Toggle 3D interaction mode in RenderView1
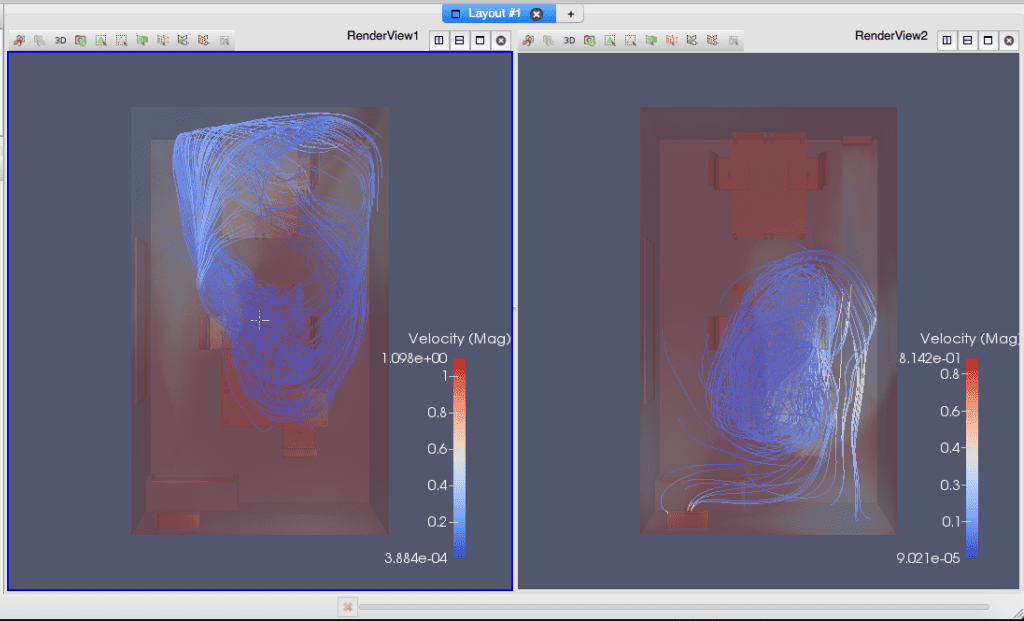 pos(60,40)
